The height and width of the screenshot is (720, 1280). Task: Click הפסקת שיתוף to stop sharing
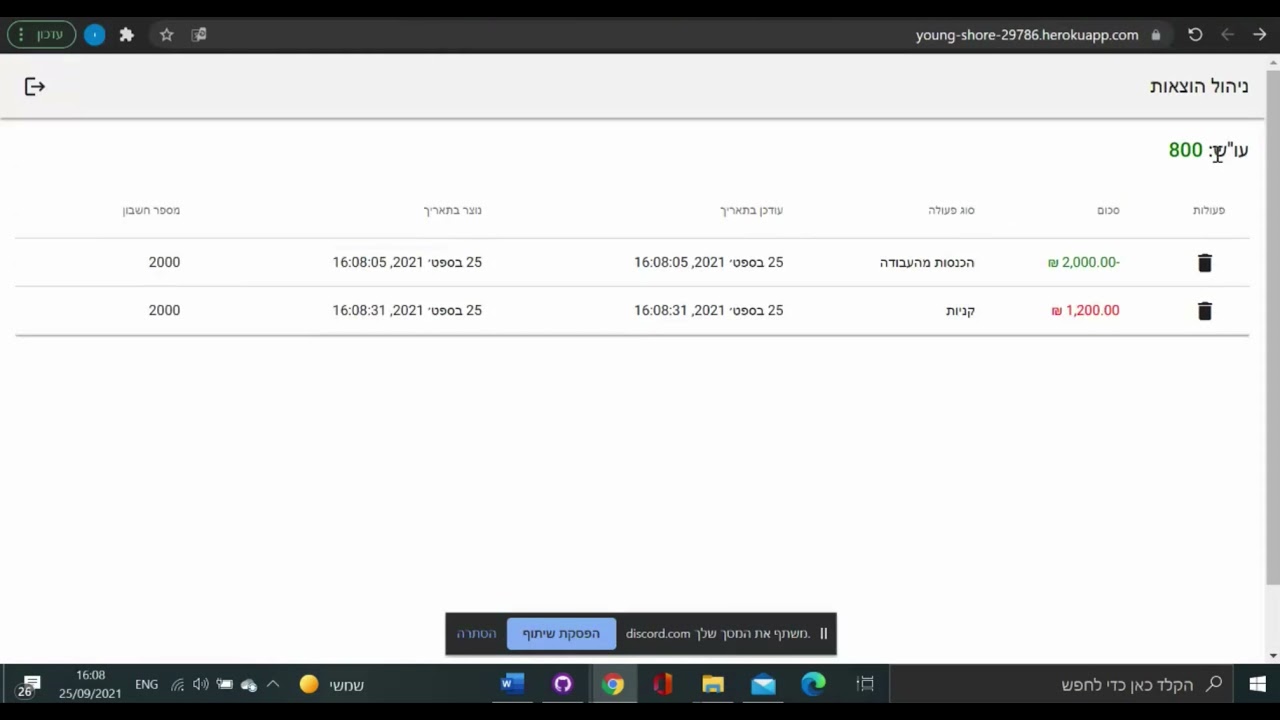click(561, 634)
